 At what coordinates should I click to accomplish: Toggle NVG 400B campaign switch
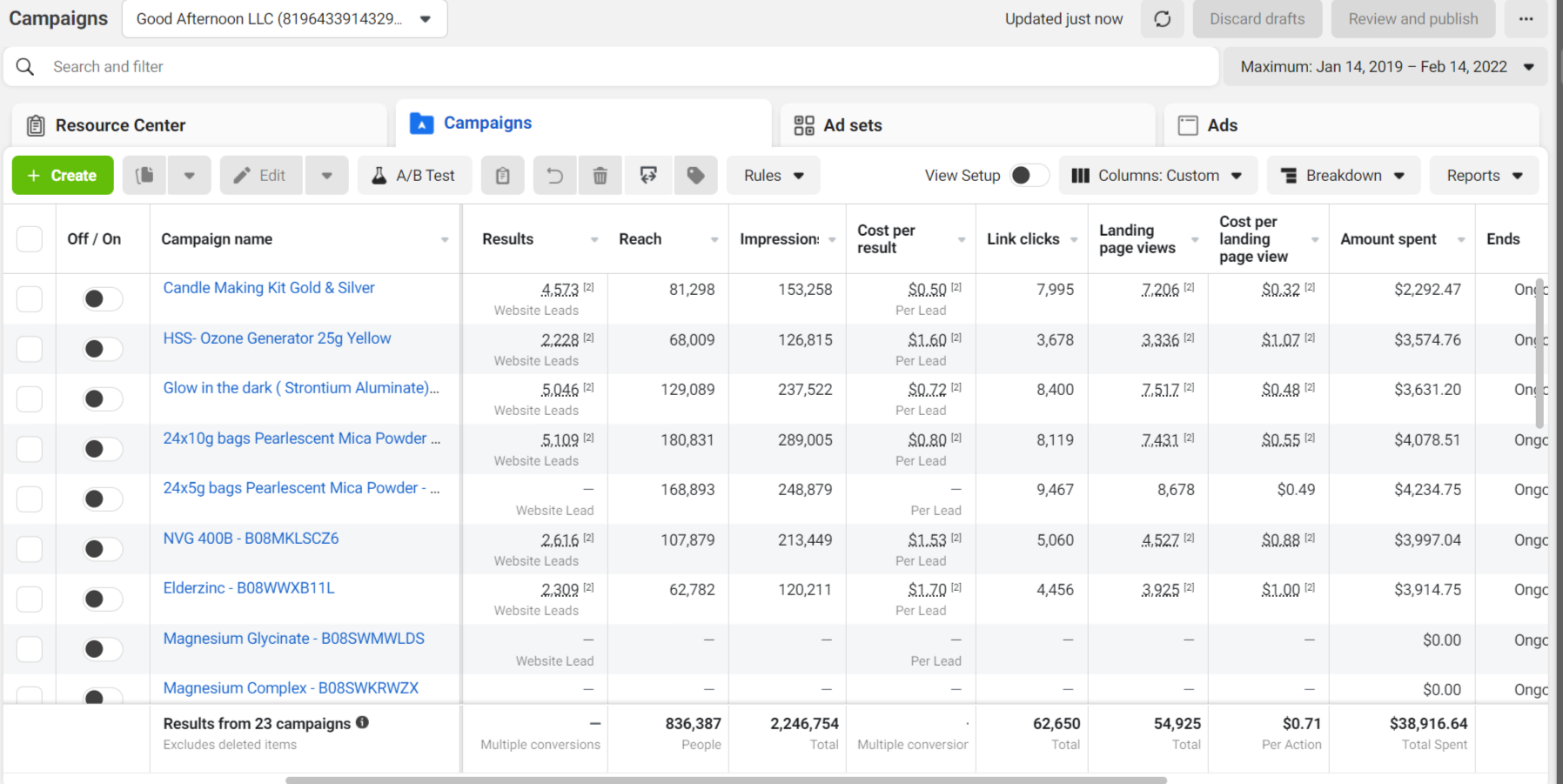102,549
